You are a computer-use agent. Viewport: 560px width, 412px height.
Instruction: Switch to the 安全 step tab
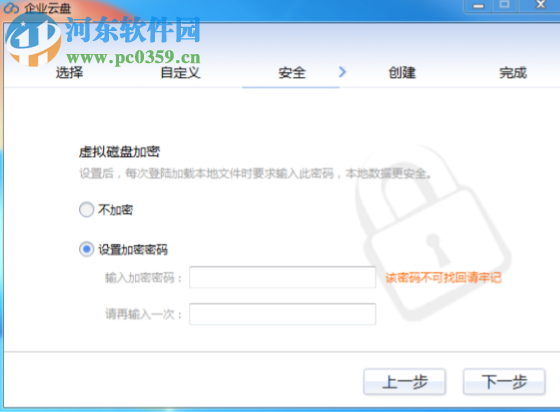[292, 73]
